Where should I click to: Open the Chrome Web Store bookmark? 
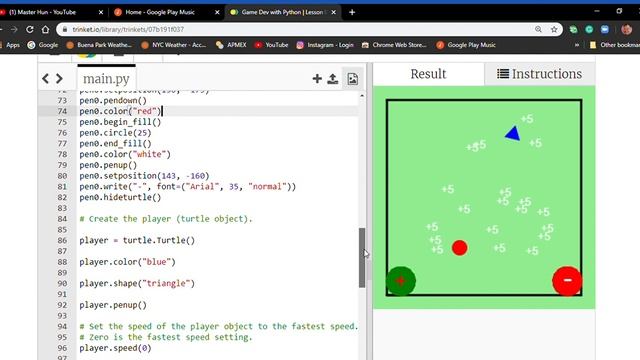tap(394, 45)
